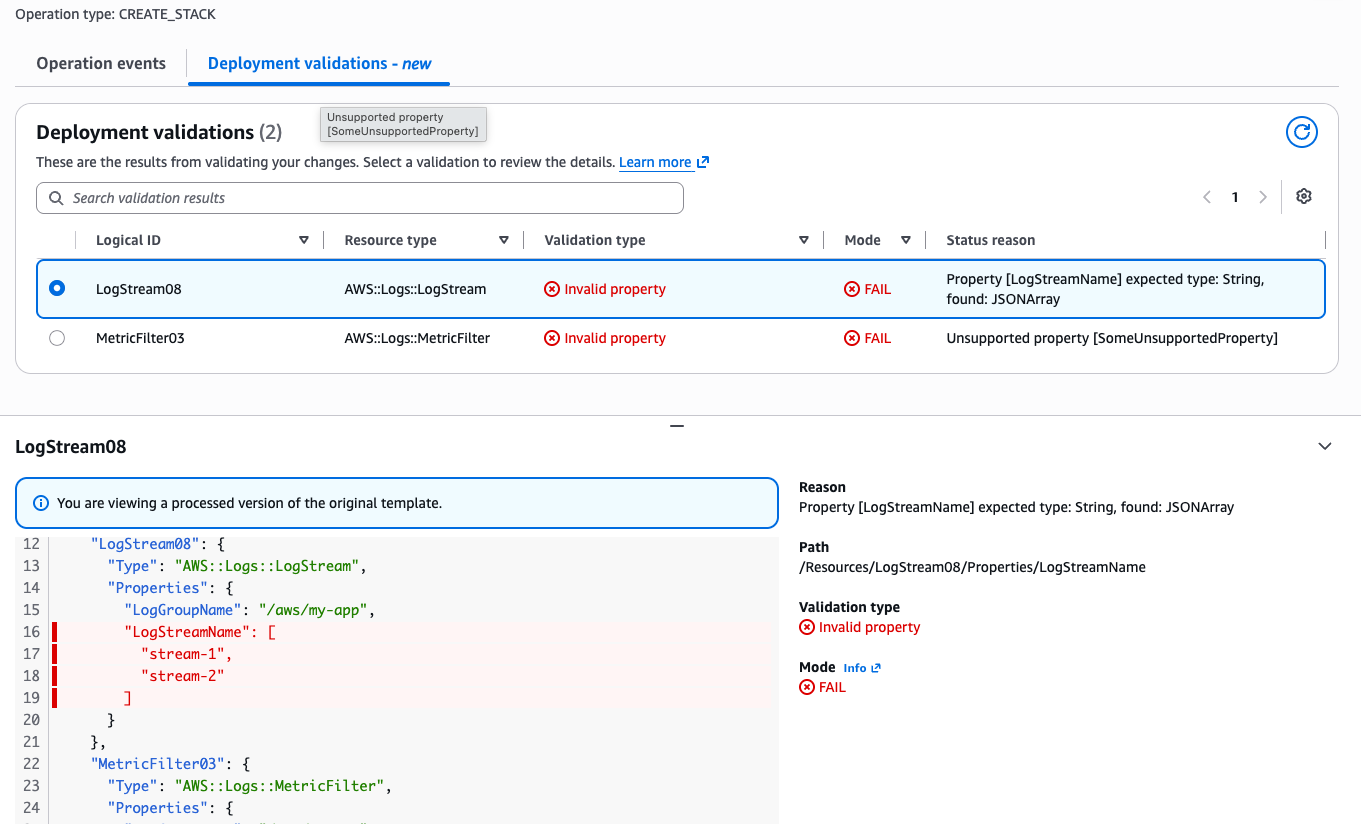
Task: Click code line 13 Type AWS::Logs::LogStream
Action: tap(237, 566)
